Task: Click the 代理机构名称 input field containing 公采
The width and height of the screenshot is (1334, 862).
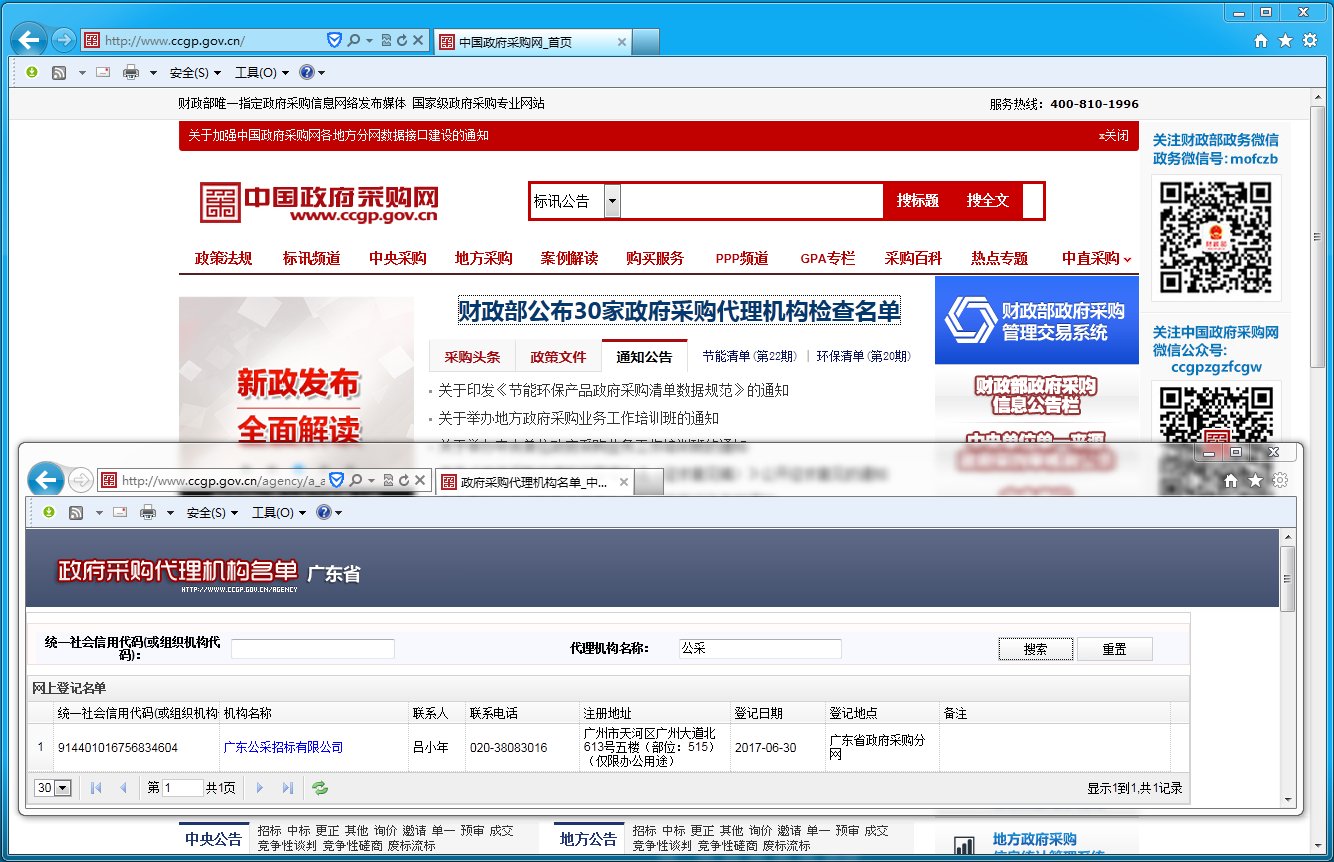Action: [760, 649]
